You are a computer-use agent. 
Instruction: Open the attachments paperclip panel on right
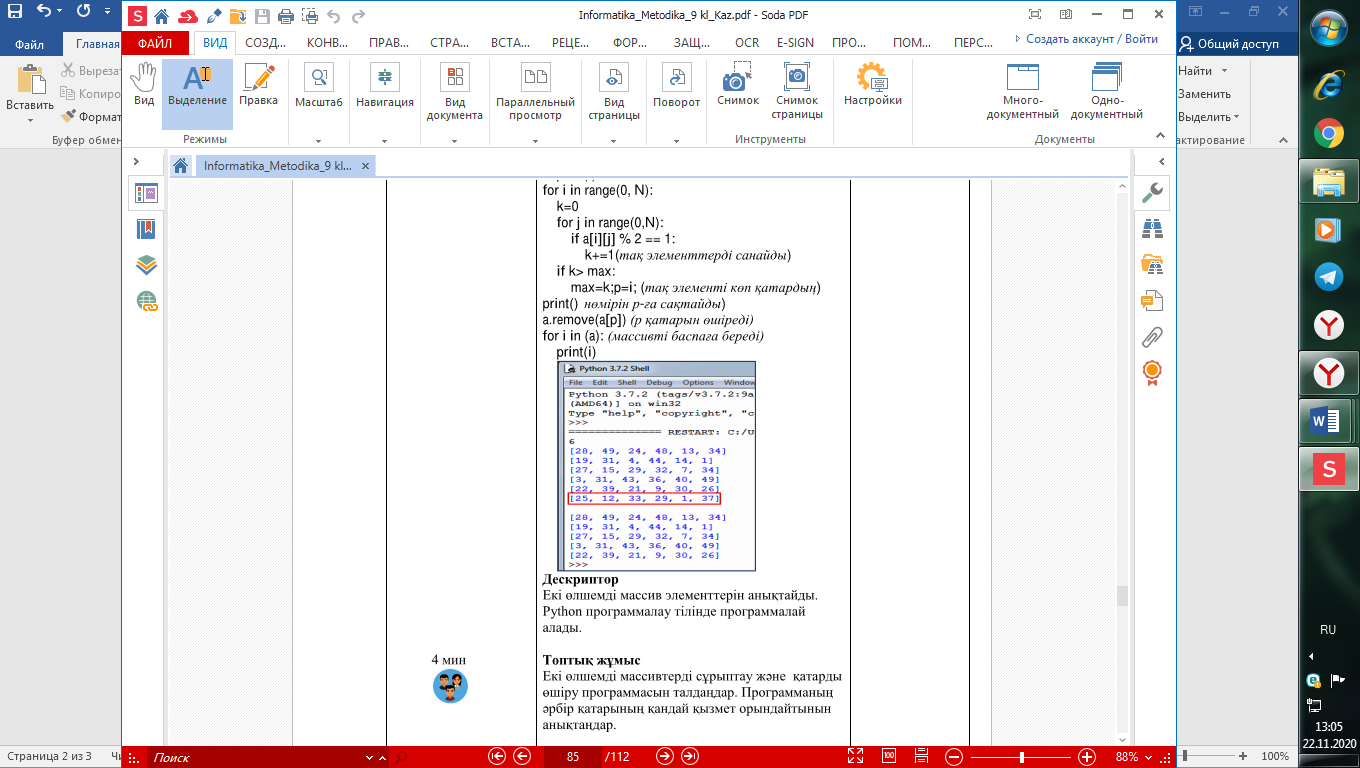coord(1152,337)
